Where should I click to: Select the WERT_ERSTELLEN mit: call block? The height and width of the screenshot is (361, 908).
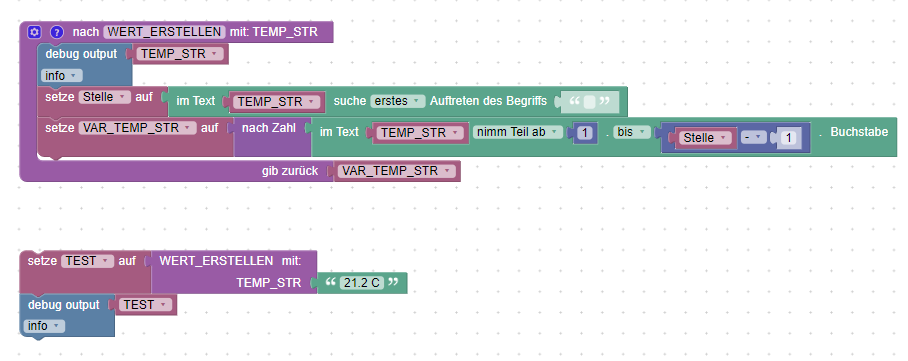coord(234,272)
